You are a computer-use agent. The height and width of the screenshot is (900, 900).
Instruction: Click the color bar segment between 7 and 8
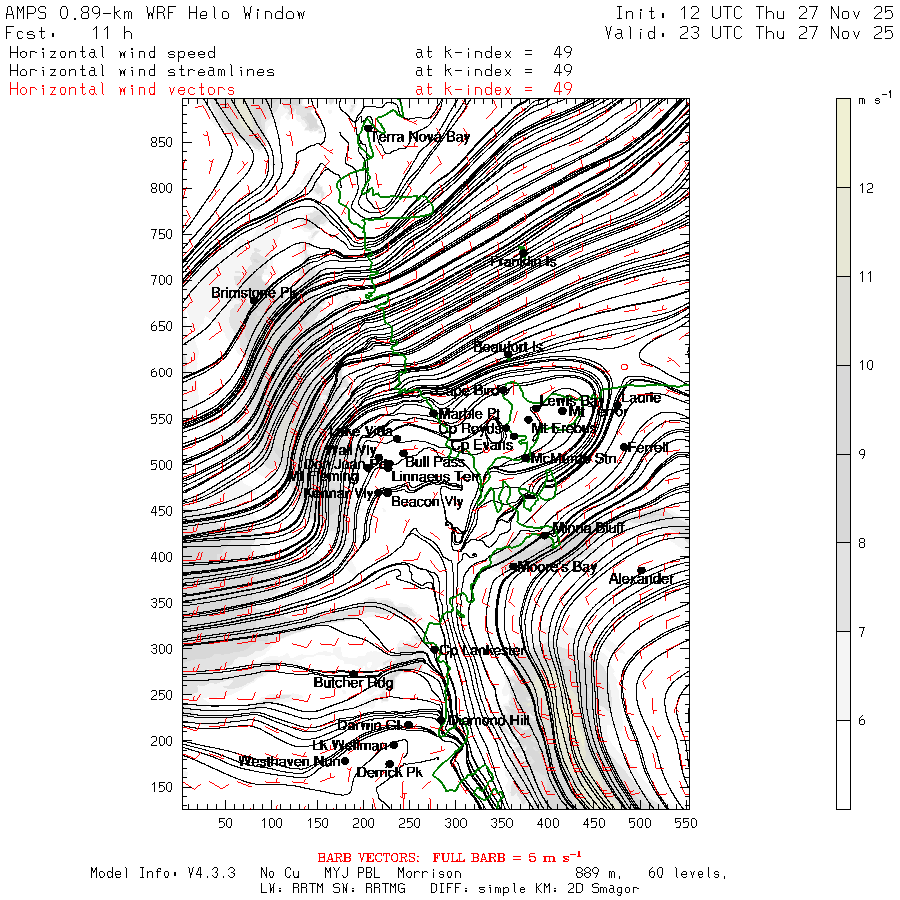click(843, 587)
